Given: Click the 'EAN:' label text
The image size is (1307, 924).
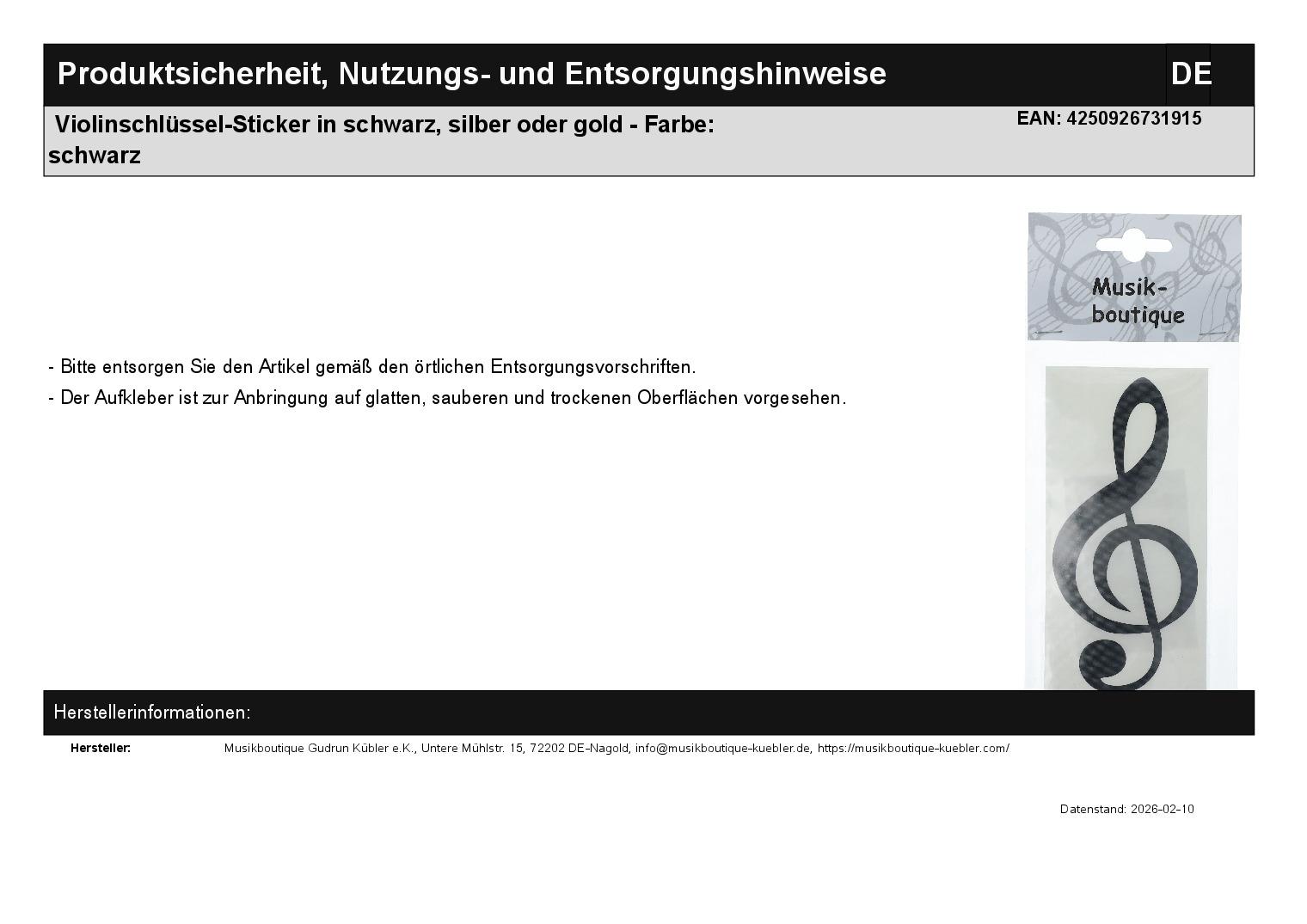Looking at the screenshot, I should coord(1039,119).
